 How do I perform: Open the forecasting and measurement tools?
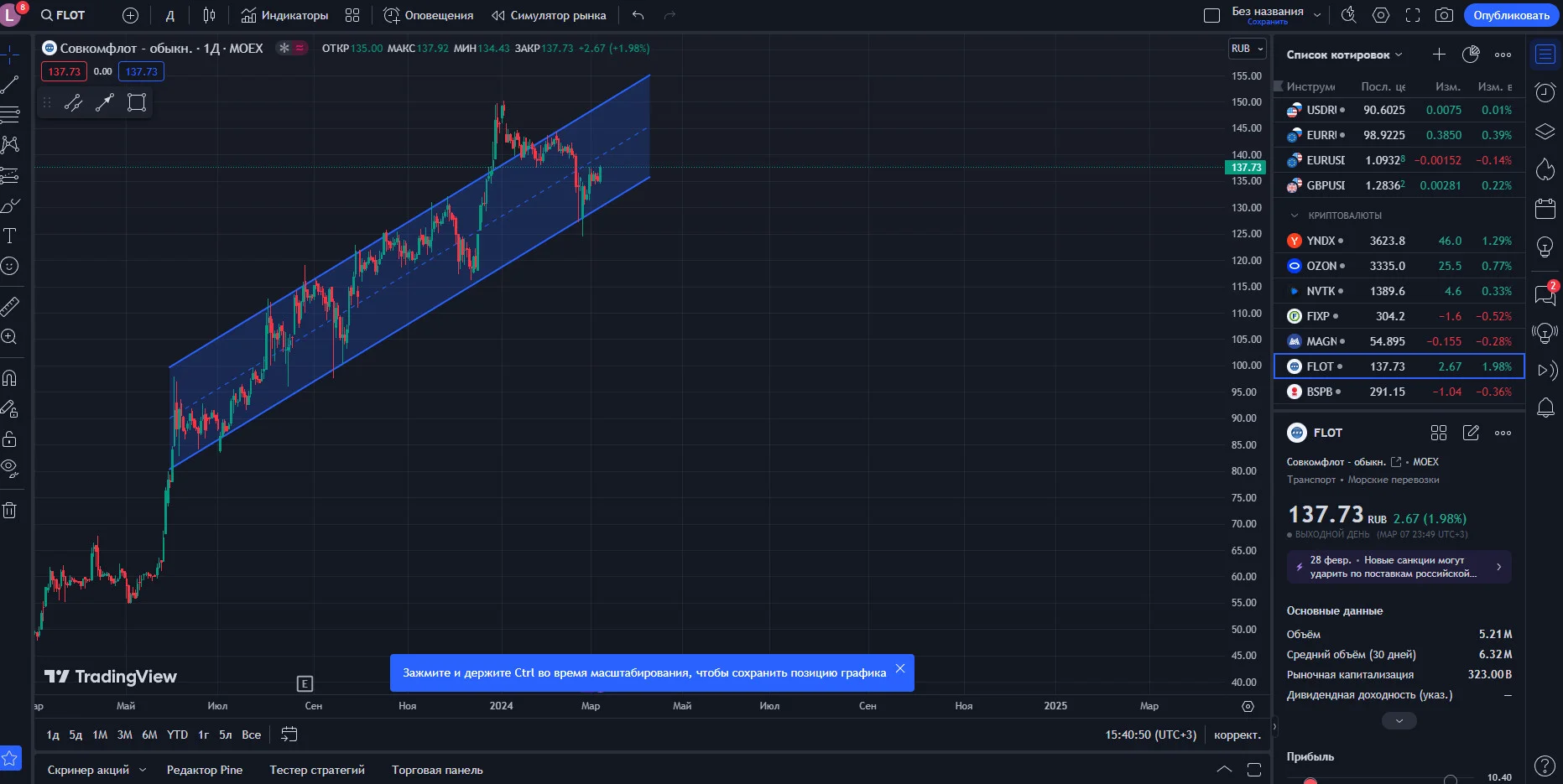click(10, 175)
